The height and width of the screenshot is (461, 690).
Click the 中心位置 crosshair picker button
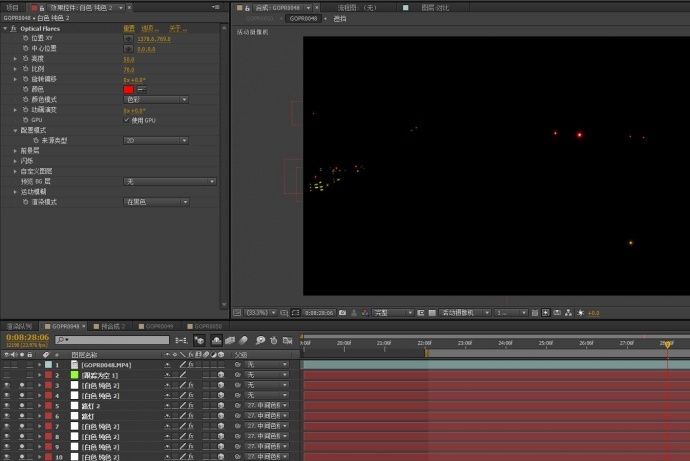pyautogui.click(x=128, y=48)
